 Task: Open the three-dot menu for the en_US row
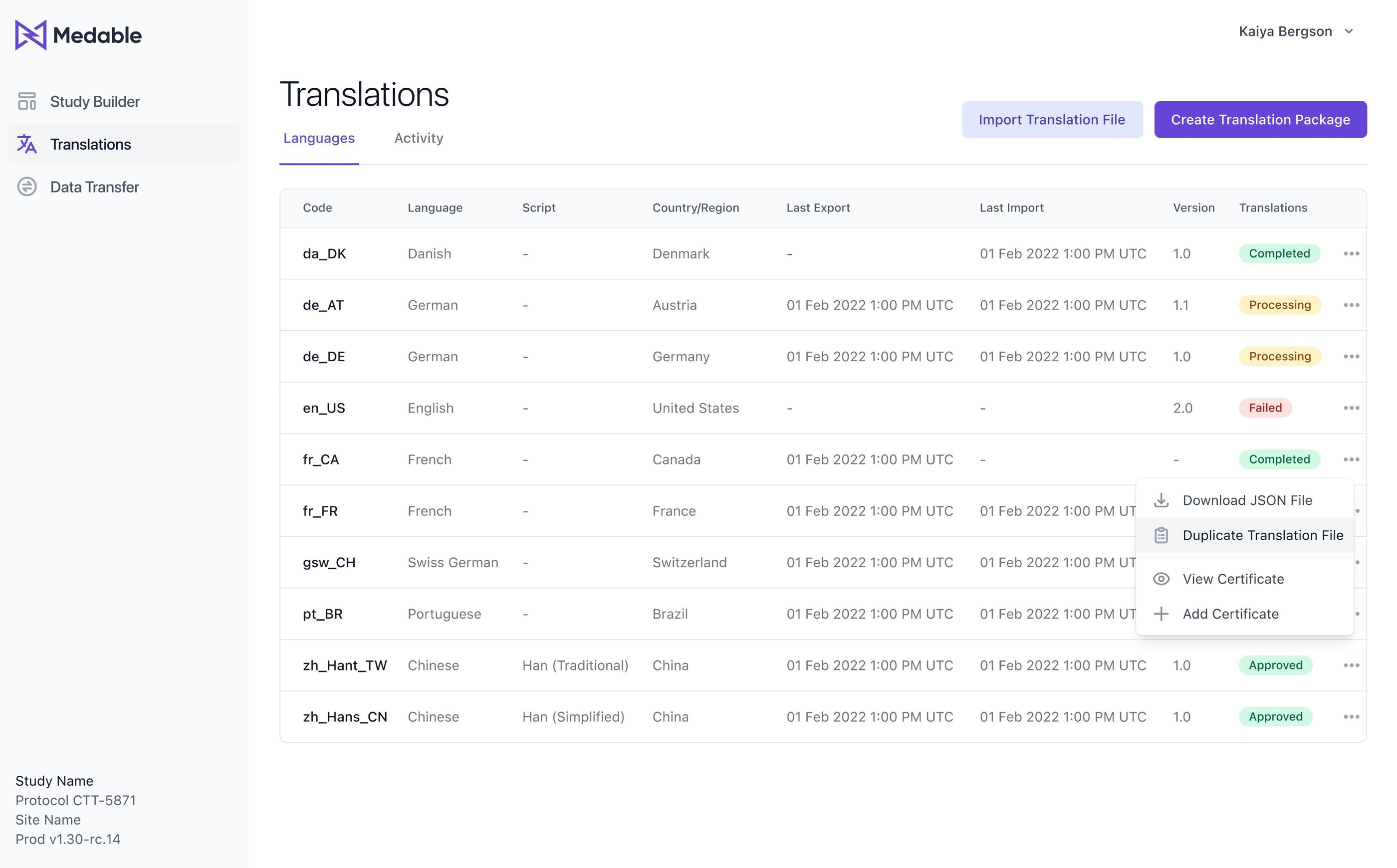(x=1351, y=408)
